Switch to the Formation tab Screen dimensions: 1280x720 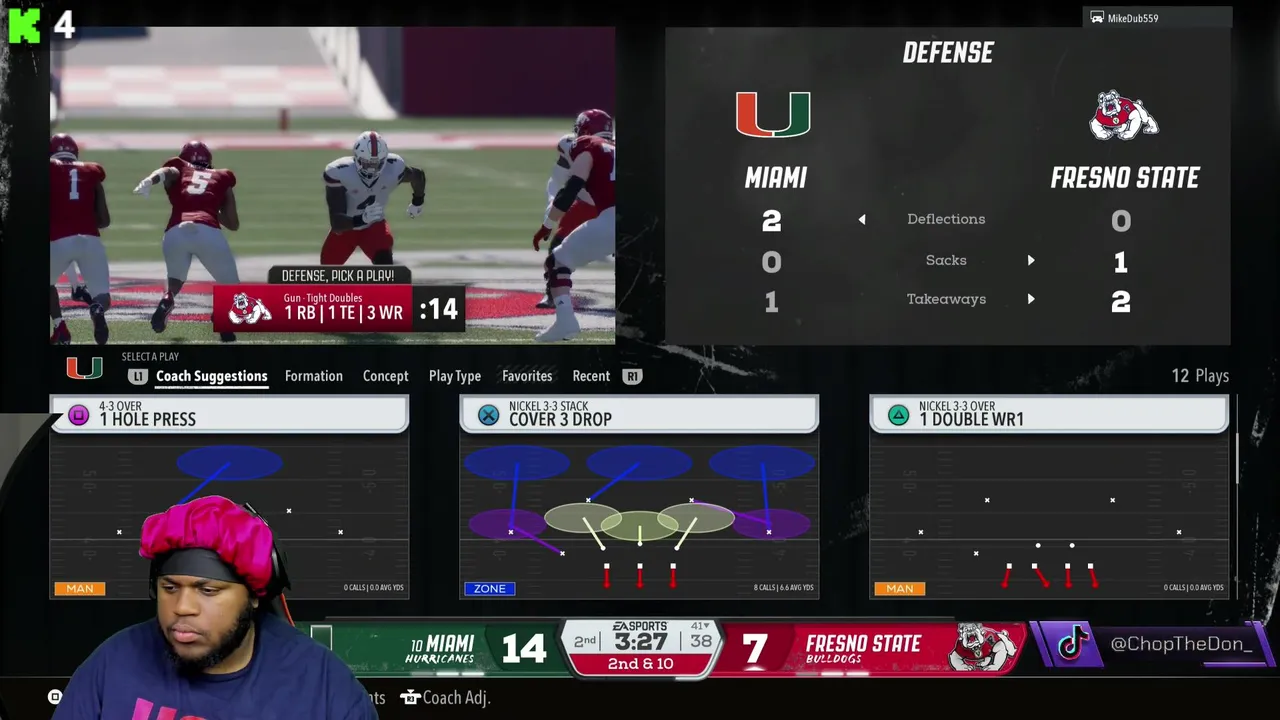tap(313, 376)
